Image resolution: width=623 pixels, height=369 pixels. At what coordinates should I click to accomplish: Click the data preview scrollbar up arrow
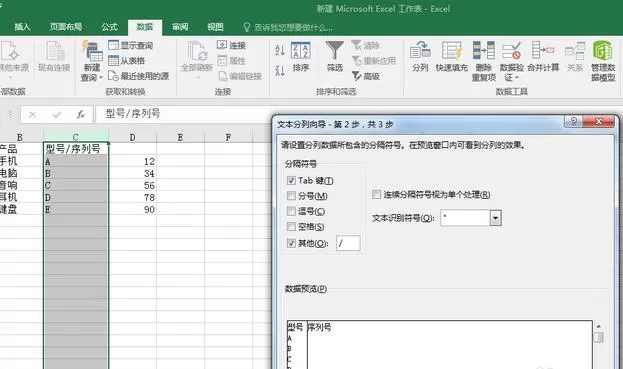599,326
